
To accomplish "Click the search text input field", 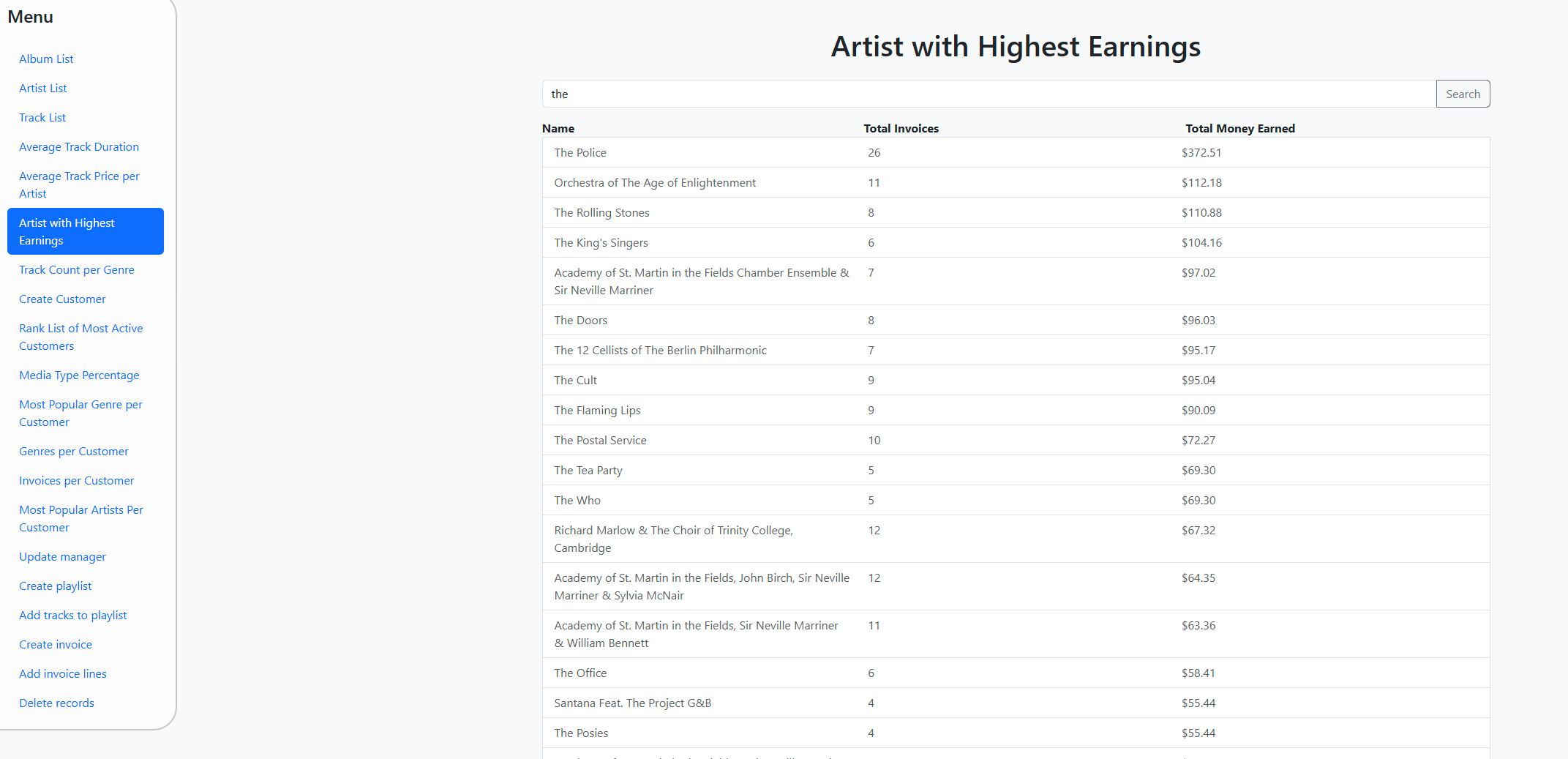I will tap(988, 94).
